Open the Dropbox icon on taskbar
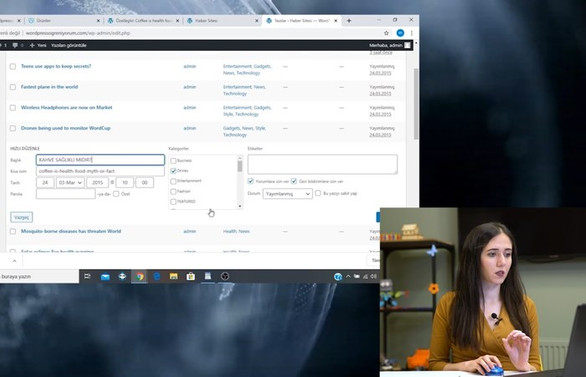The height and width of the screenshot is (377, 586). (x=122, y=276)
